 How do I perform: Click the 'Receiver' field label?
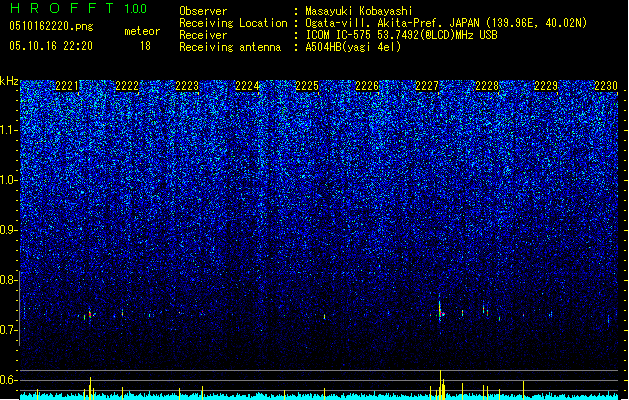203,35
